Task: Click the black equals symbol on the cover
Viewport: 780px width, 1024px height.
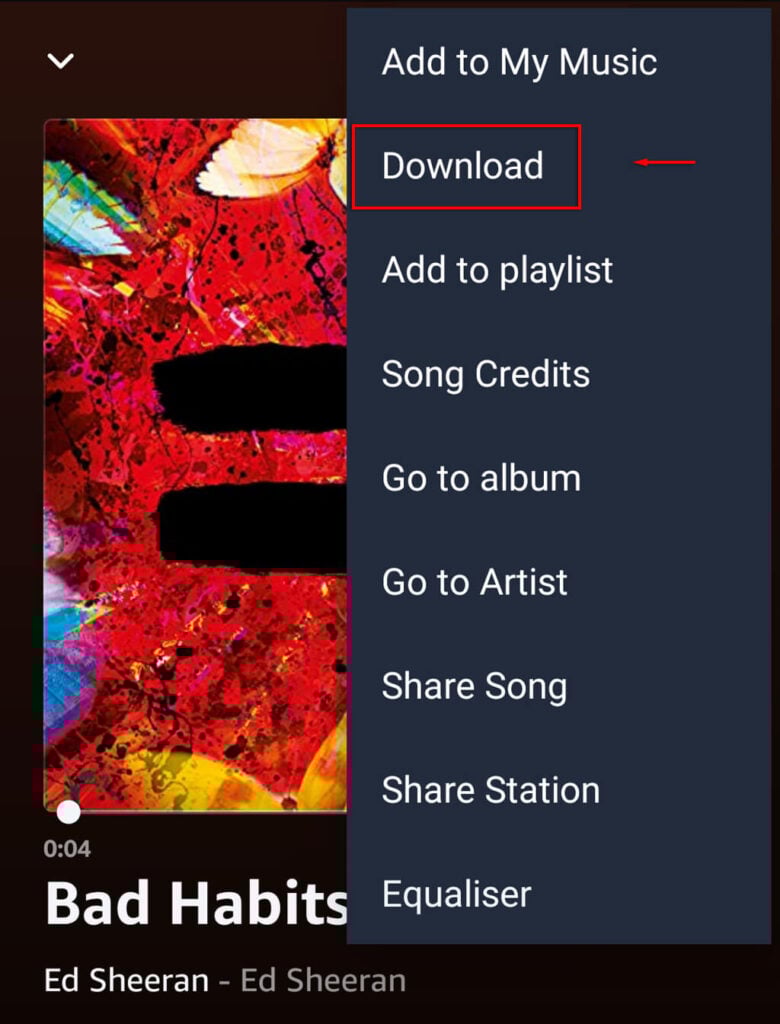Action: tap(250, 456)
